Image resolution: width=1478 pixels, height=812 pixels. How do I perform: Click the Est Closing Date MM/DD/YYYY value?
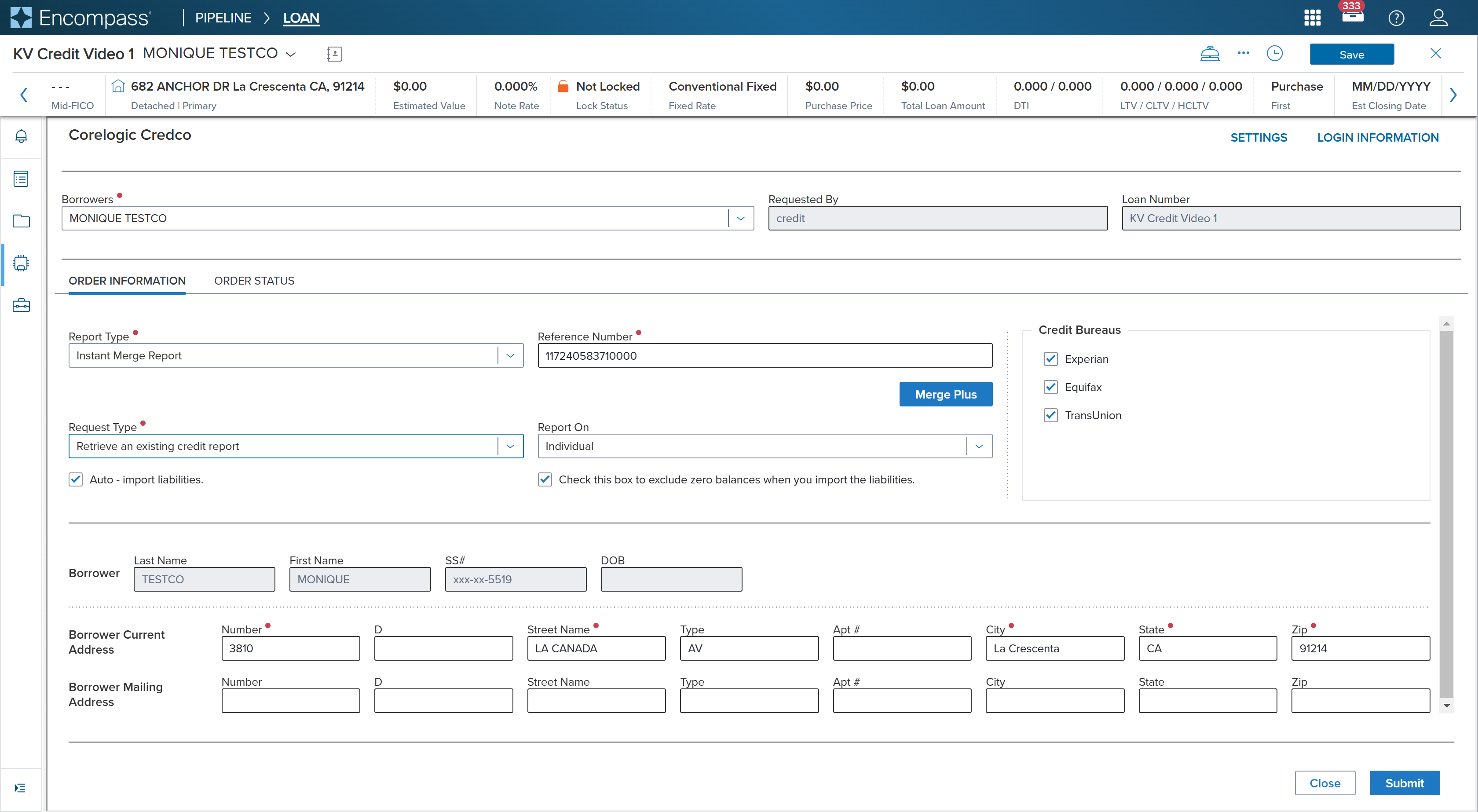pyautogui.click(x=1391, y=86)
